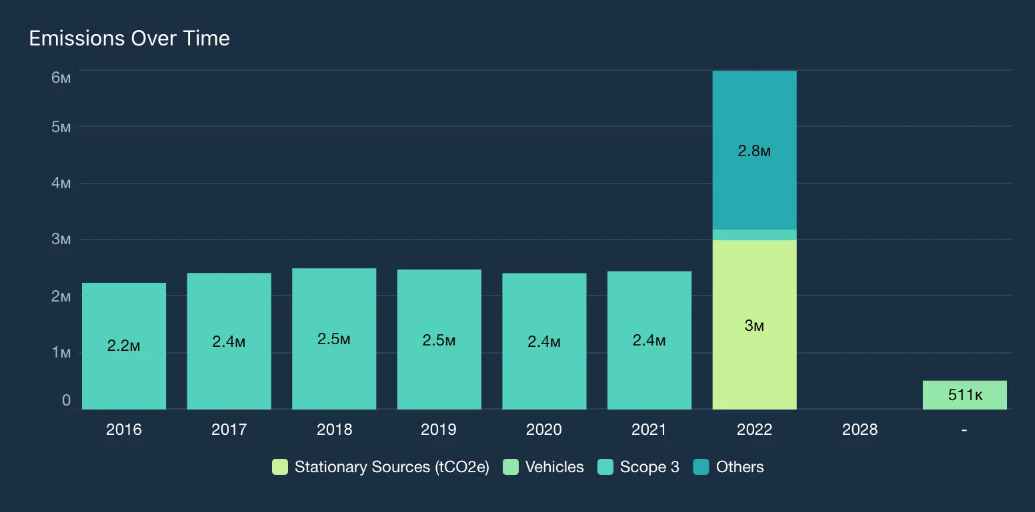Image resolution: width=1035 pixels, height=512 pixels.
Task: Select the 2018 Scope 3 bar
Action: click(334, 339)
